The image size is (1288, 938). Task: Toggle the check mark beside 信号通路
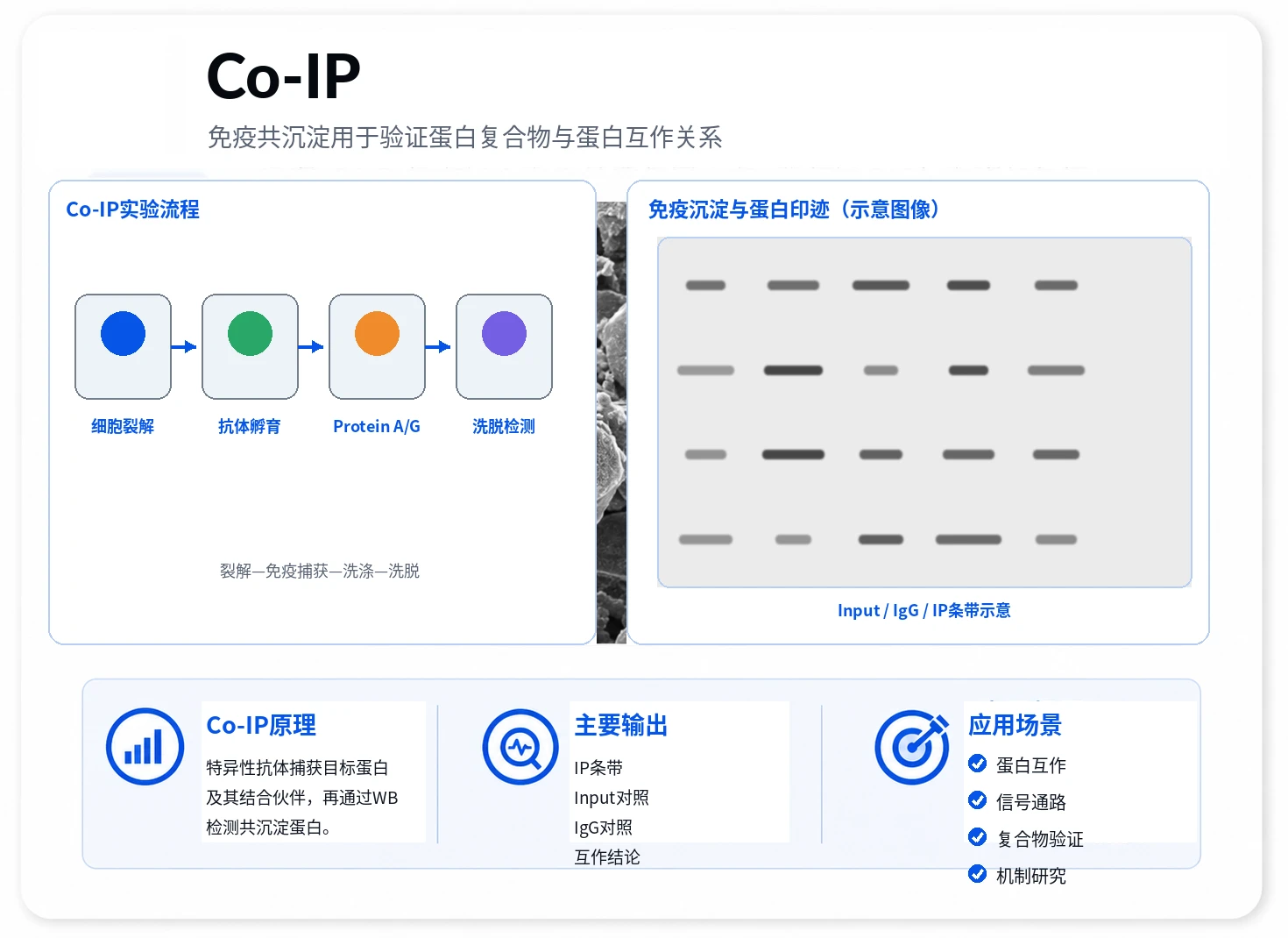tap(977, 799)
